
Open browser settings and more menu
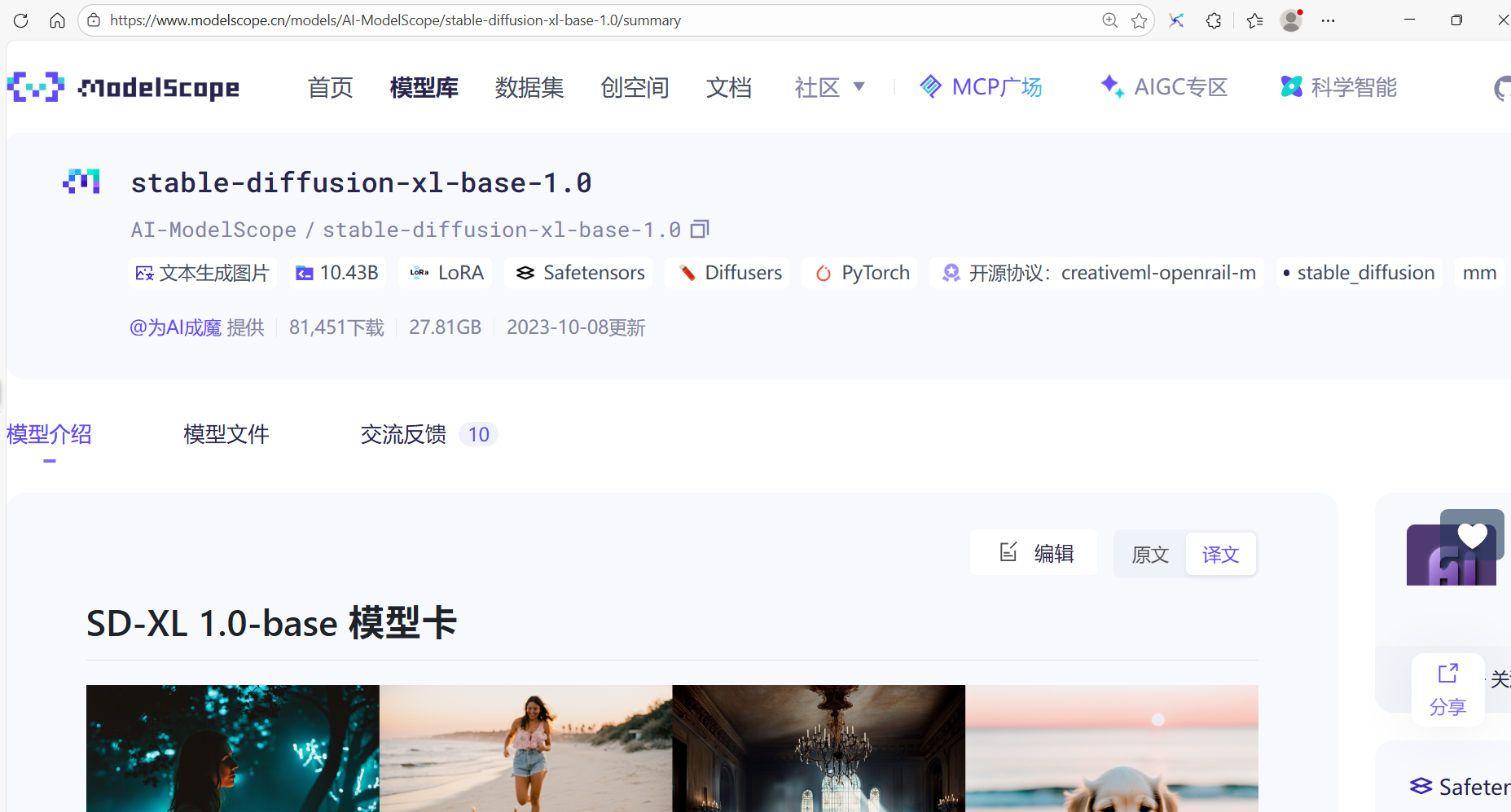tap(1328, 20)
